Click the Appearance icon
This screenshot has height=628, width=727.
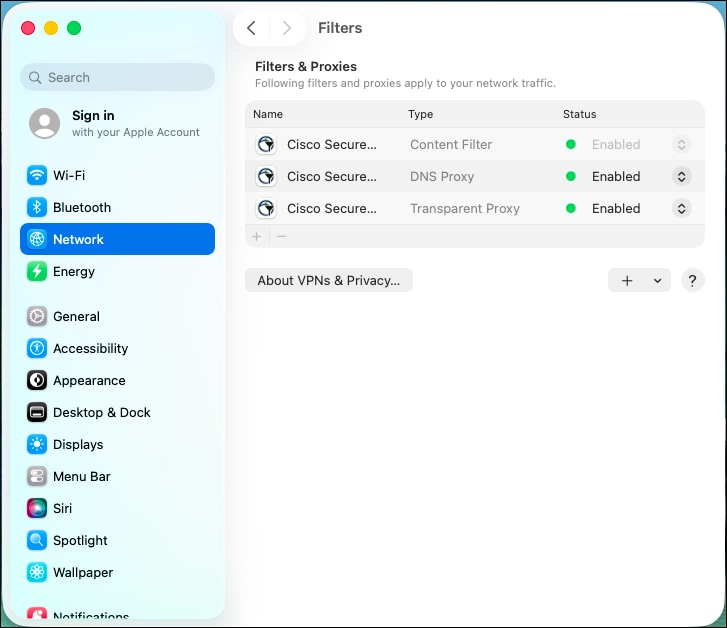pyautogui.click(x=37, y=380)
